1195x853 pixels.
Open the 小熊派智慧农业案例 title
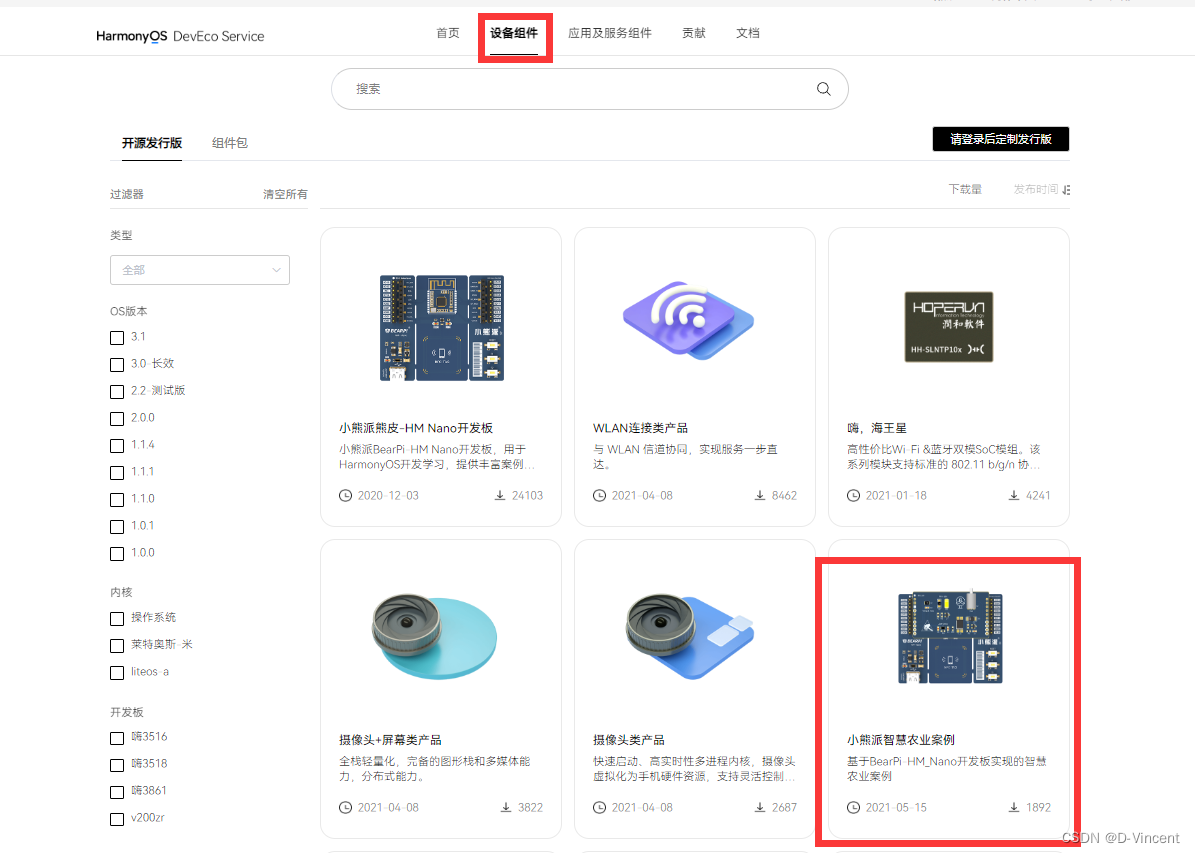(901, 740)
